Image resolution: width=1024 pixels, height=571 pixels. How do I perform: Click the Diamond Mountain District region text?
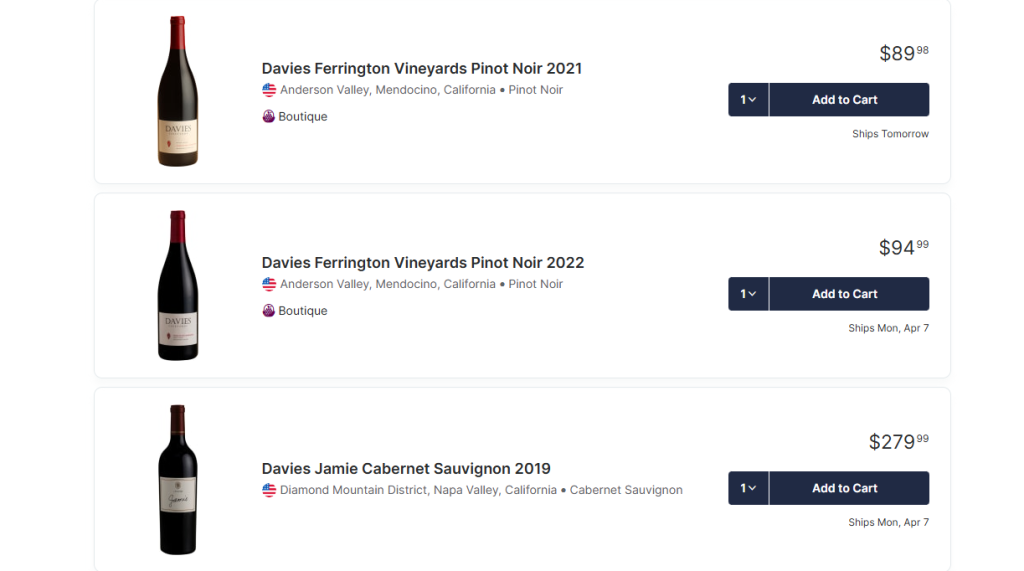pos(354,490)
